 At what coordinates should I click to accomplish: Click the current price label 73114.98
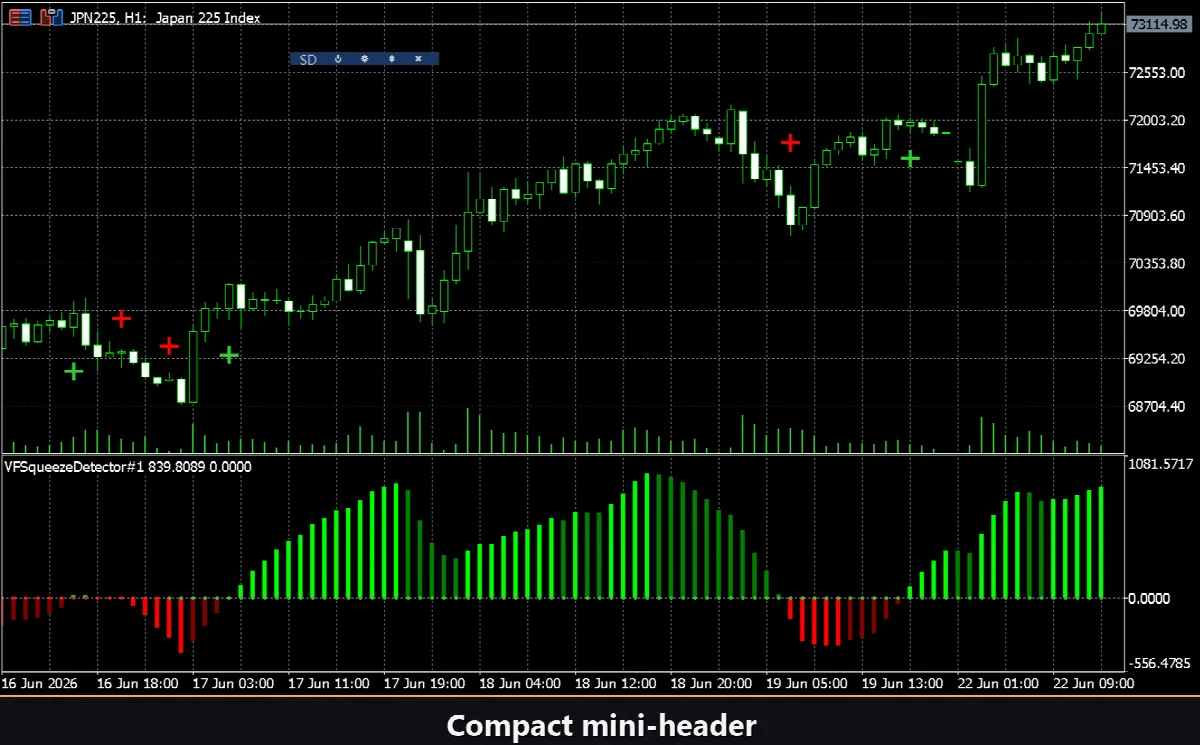pyautogui.click(x=1160, y=24)
